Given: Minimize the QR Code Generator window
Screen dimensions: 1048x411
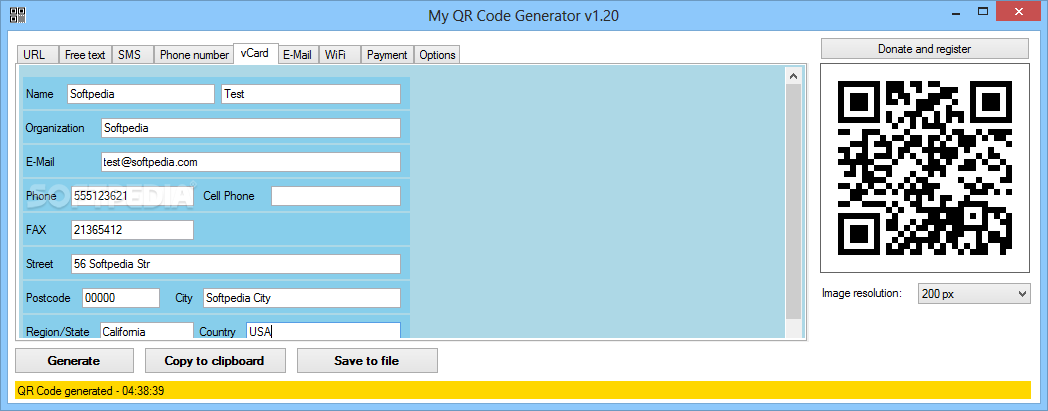Looking at the screenshot, I should click(x=955, y=13).
